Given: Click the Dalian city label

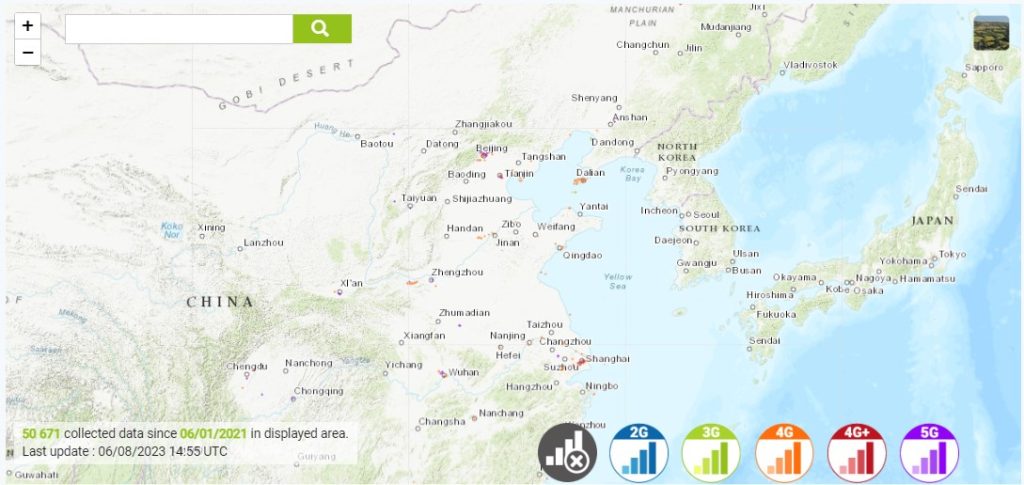Looking at the screenshot, I should point(590,173).
